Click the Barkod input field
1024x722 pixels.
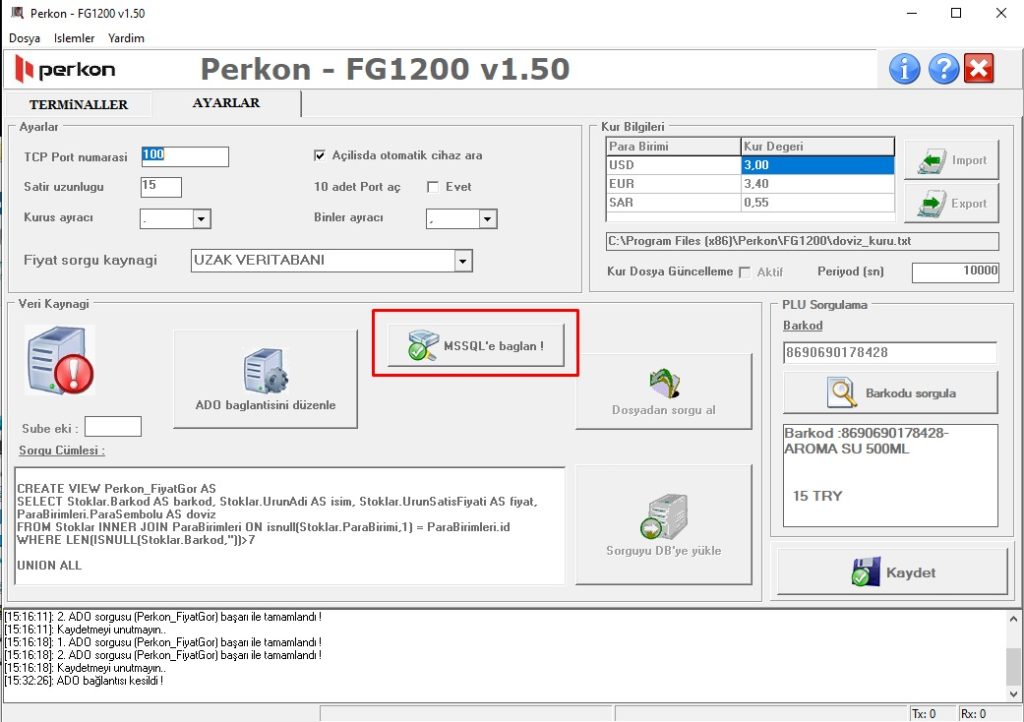[x=889, y=353]
